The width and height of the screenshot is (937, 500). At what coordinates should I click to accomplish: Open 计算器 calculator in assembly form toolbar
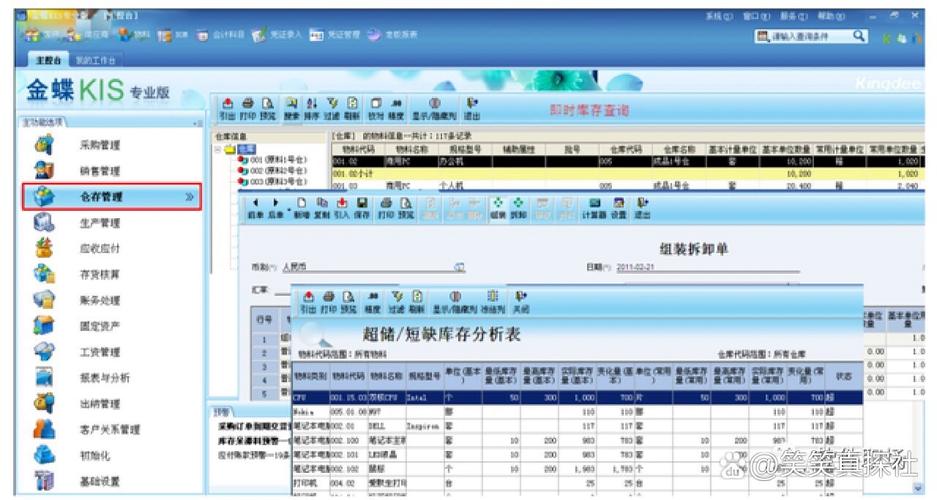click(x=594, y=208)
